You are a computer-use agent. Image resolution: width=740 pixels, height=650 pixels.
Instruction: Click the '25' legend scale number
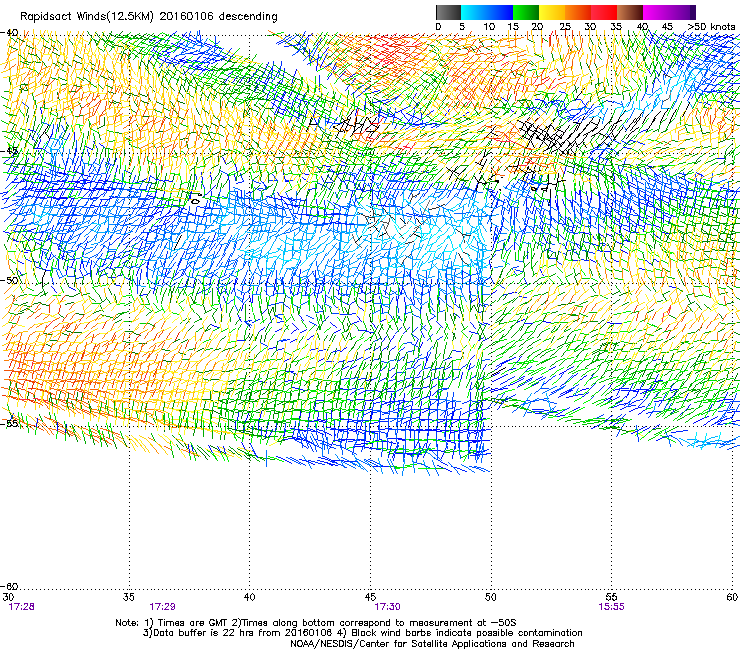click(x=565, y=27)
